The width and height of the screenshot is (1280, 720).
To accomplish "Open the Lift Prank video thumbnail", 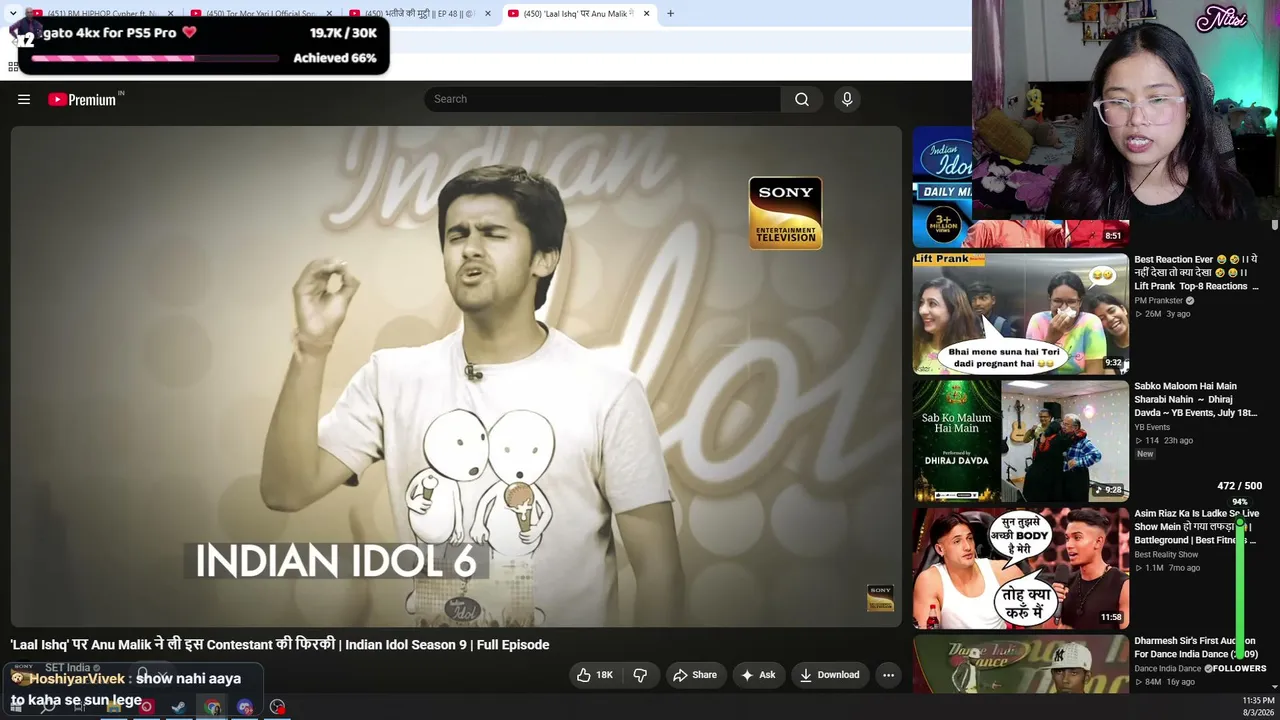I will (x=1020, y=314).
